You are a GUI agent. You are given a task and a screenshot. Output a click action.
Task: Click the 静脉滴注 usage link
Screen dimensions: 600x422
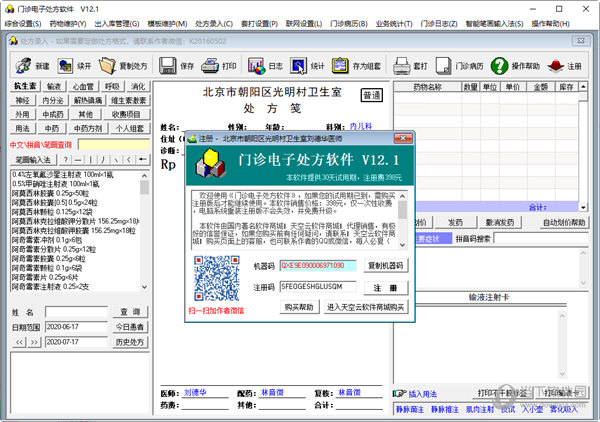[x=410, y=409]
